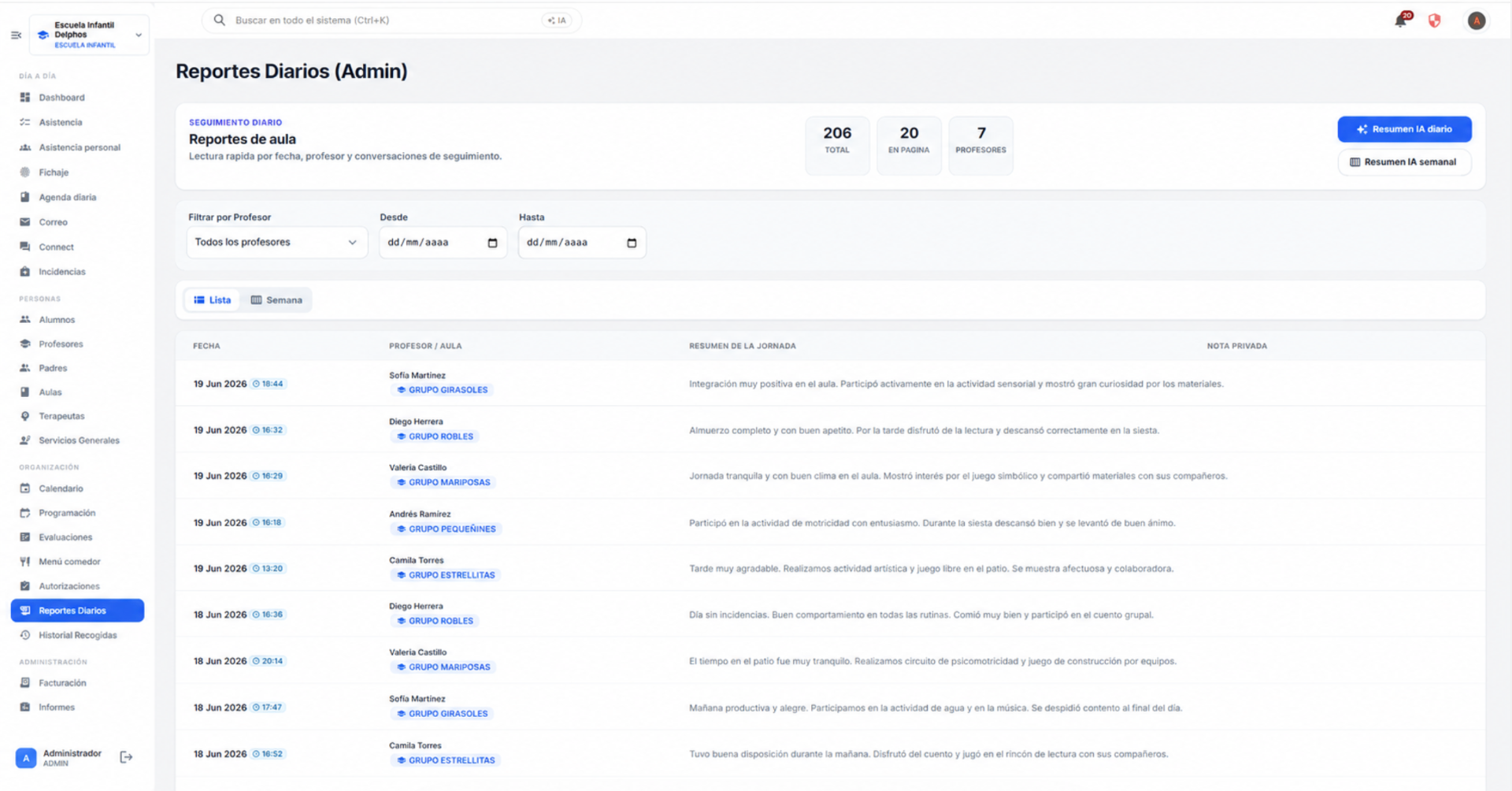
Task: Click GRUPO PEQUEÑINES tag
Action: [446, 529]
